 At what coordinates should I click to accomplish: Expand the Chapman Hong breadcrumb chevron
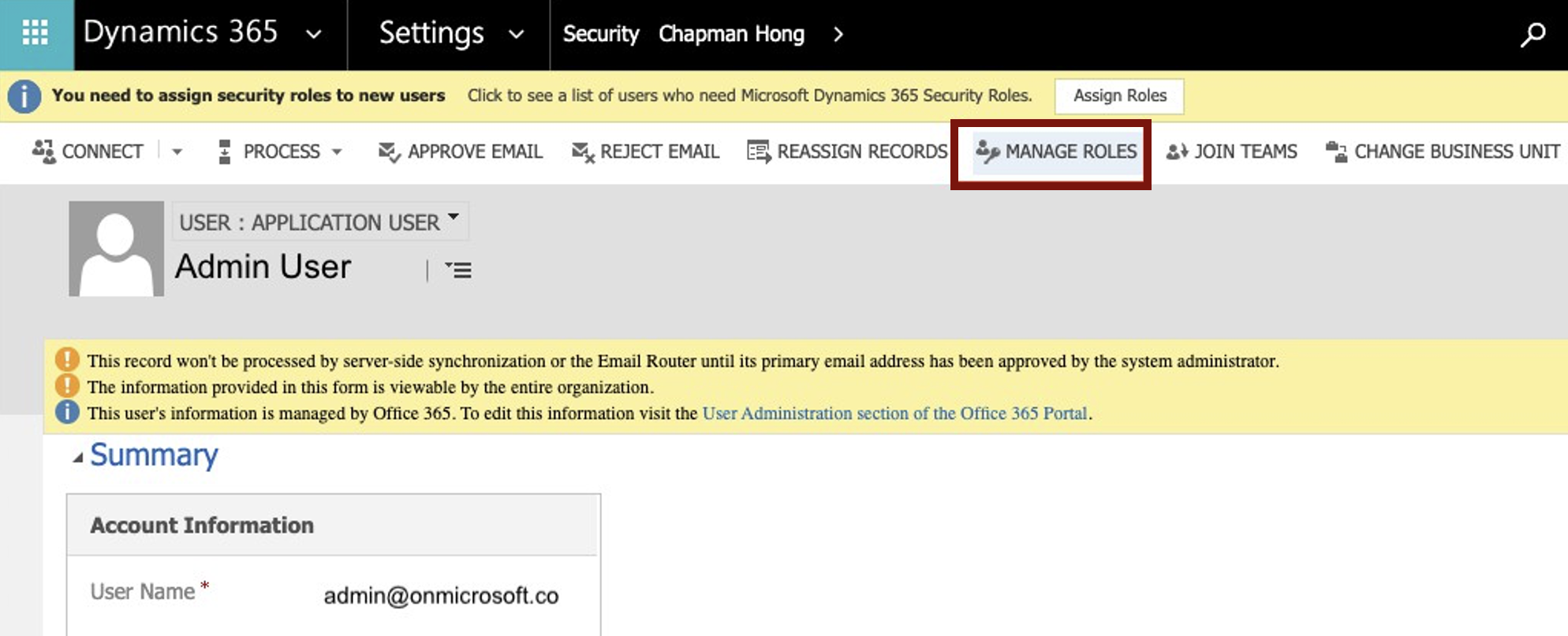pyautogui.click(x=838, y=34)
